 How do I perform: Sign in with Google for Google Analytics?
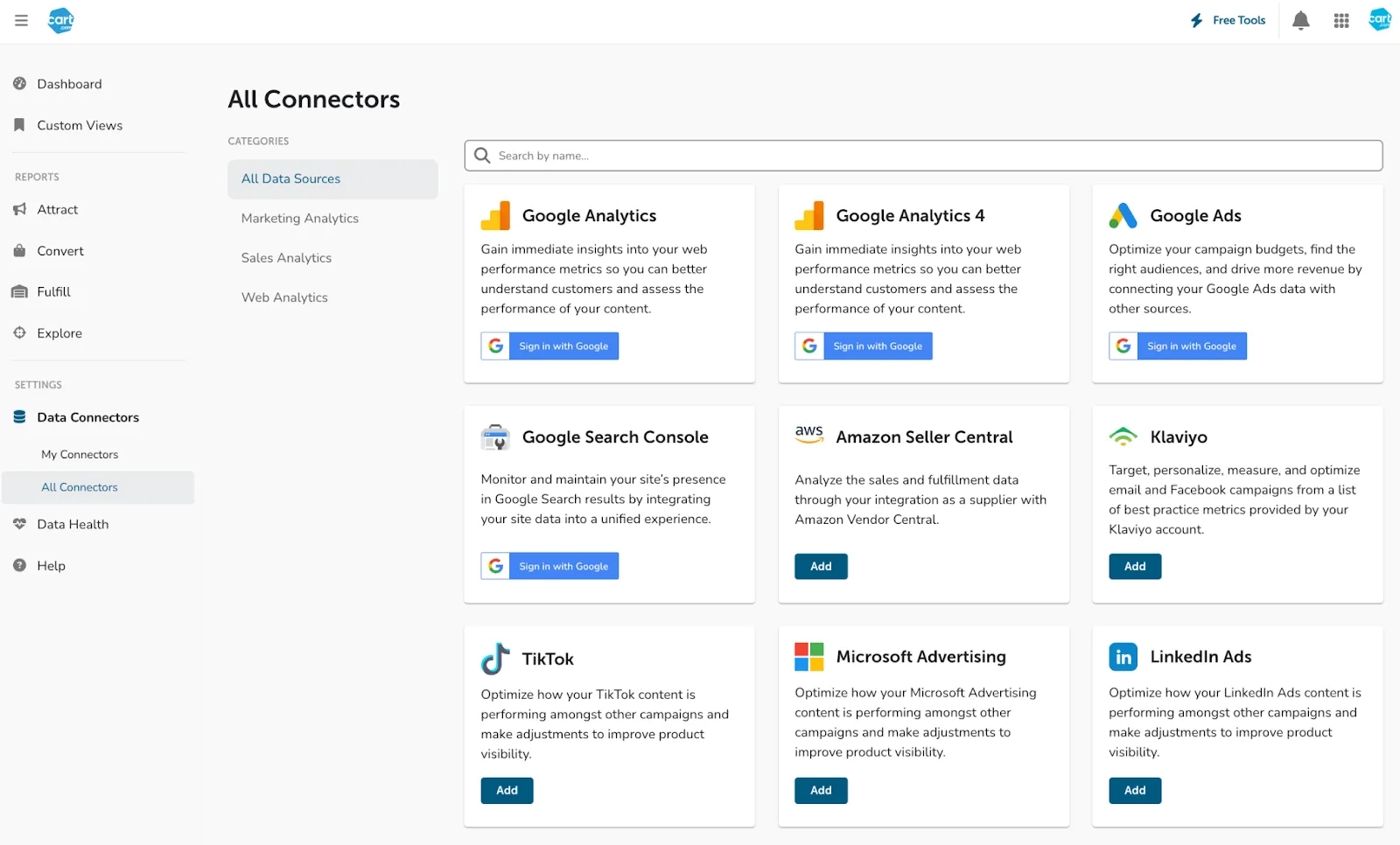(549, 346)
